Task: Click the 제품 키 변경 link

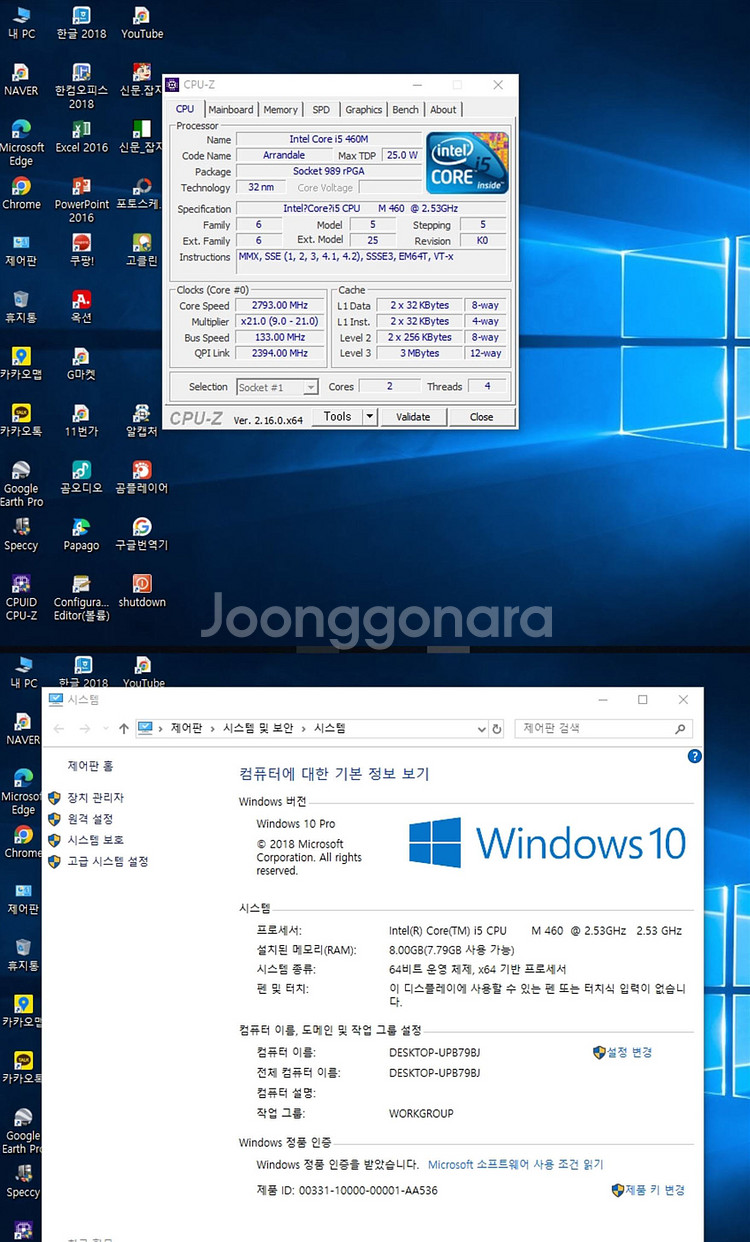Action: click(655, 1190)
